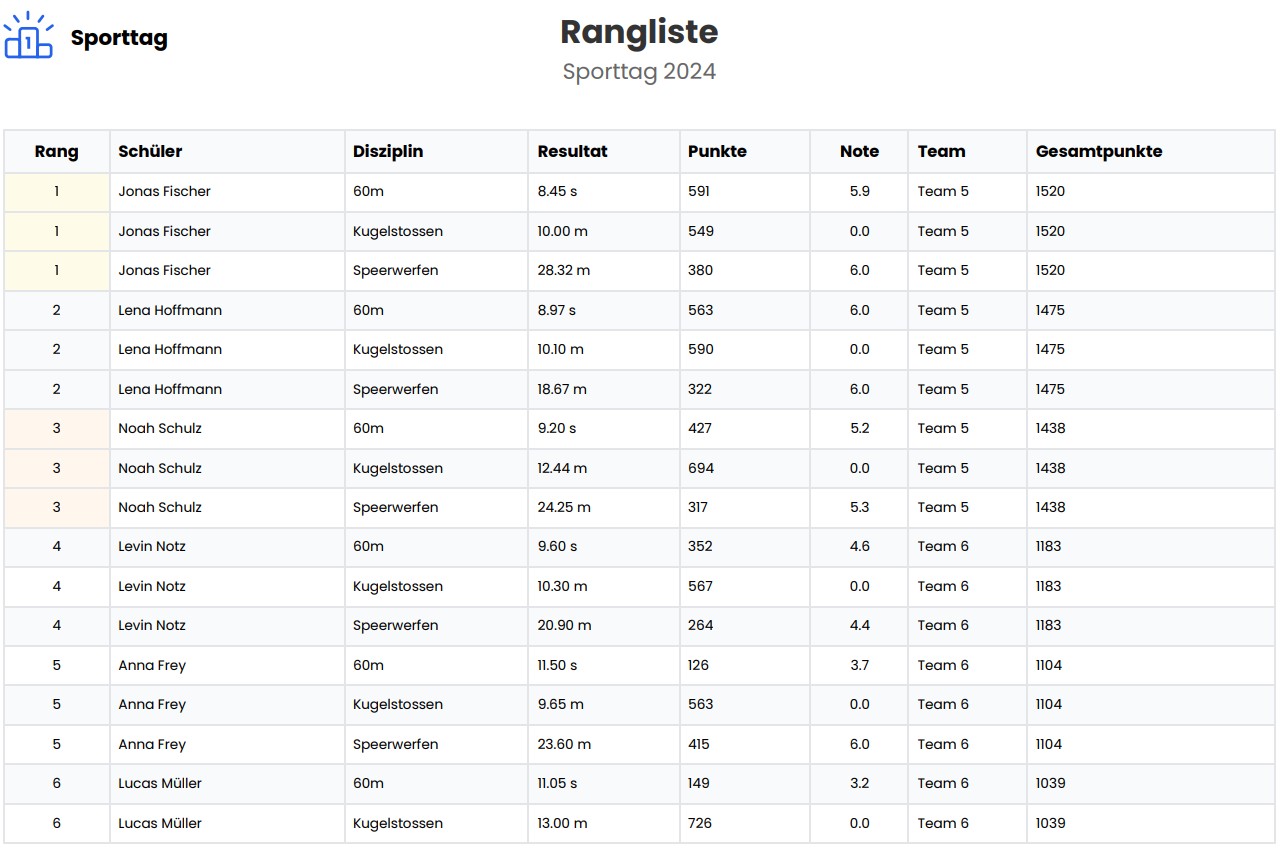Click the Sporttag podium logo icon
This screenshot has height=850, width=1281.
pos(29,36)
